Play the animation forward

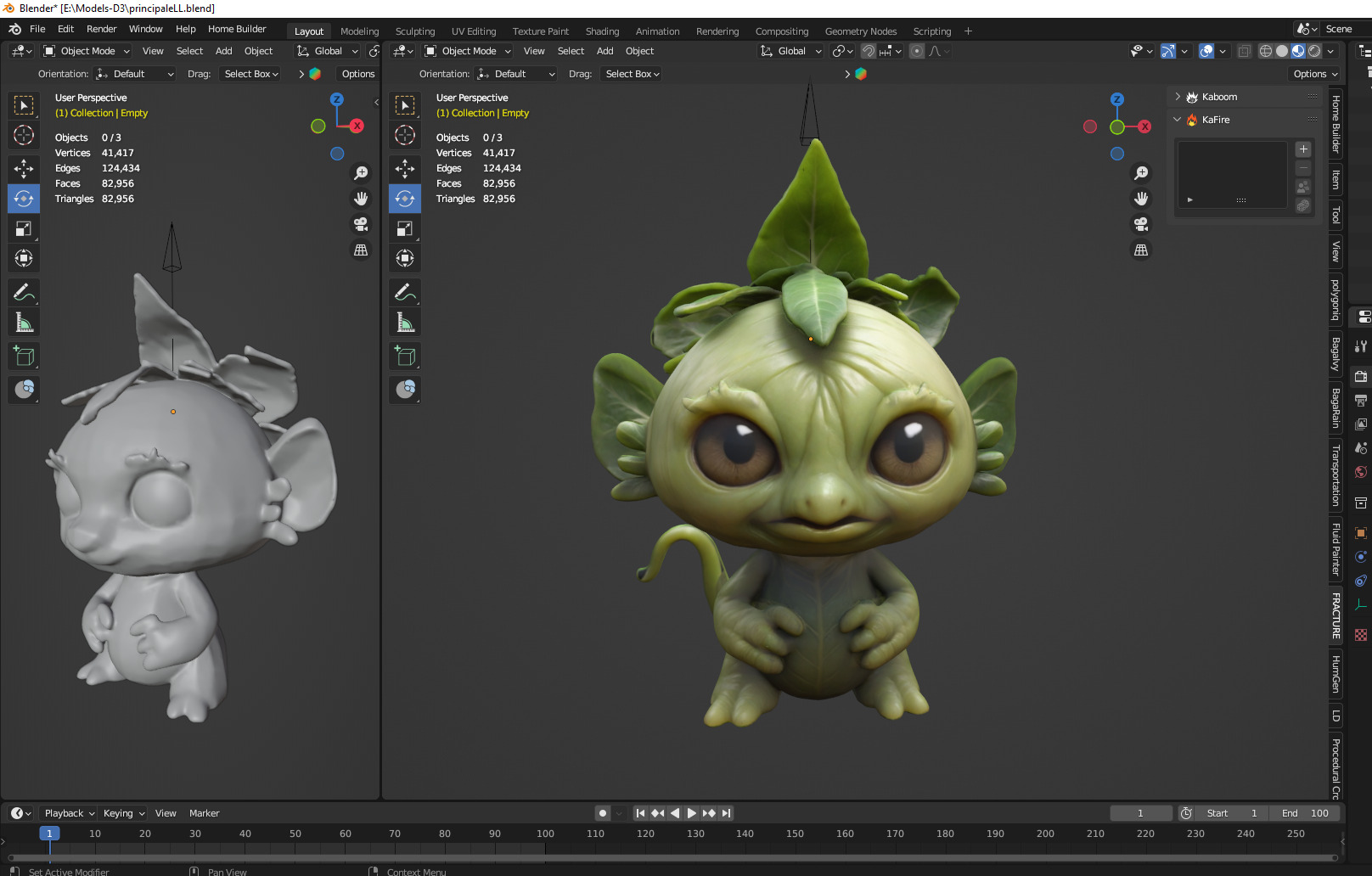(692, 813)
